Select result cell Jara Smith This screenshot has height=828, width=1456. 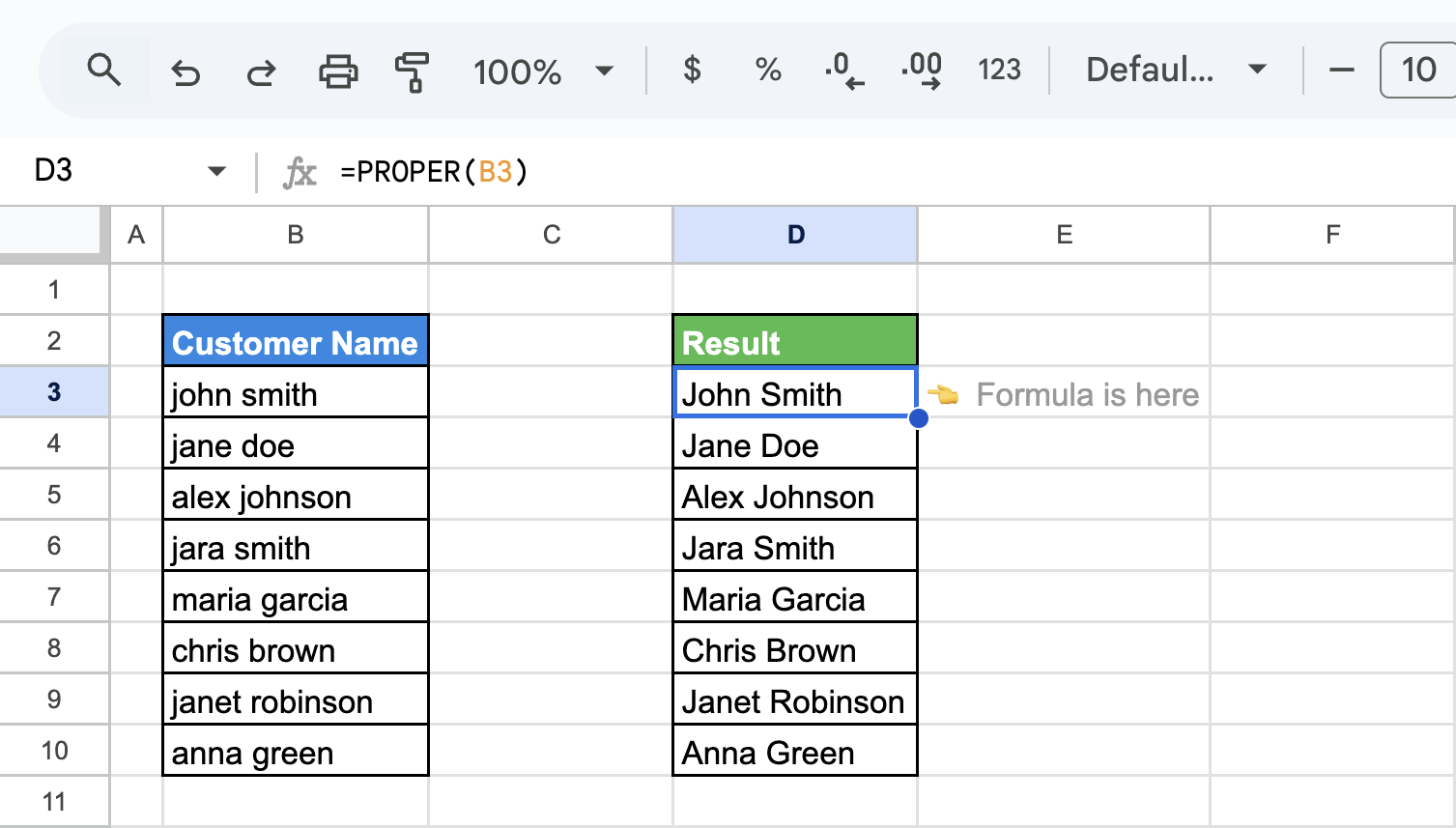[x=795, y=545]
